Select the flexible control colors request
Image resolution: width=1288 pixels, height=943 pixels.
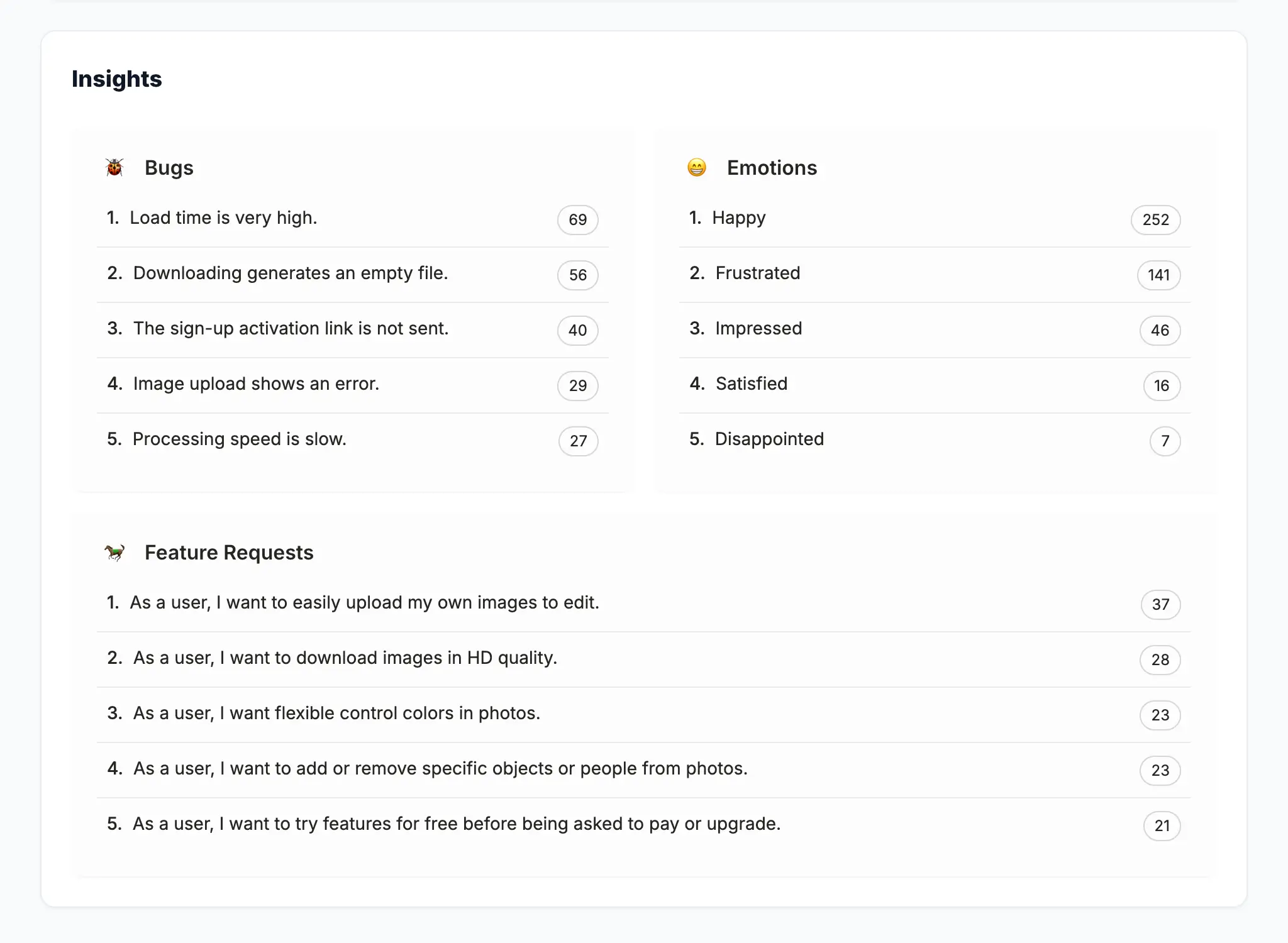click(x=643, y=715)
